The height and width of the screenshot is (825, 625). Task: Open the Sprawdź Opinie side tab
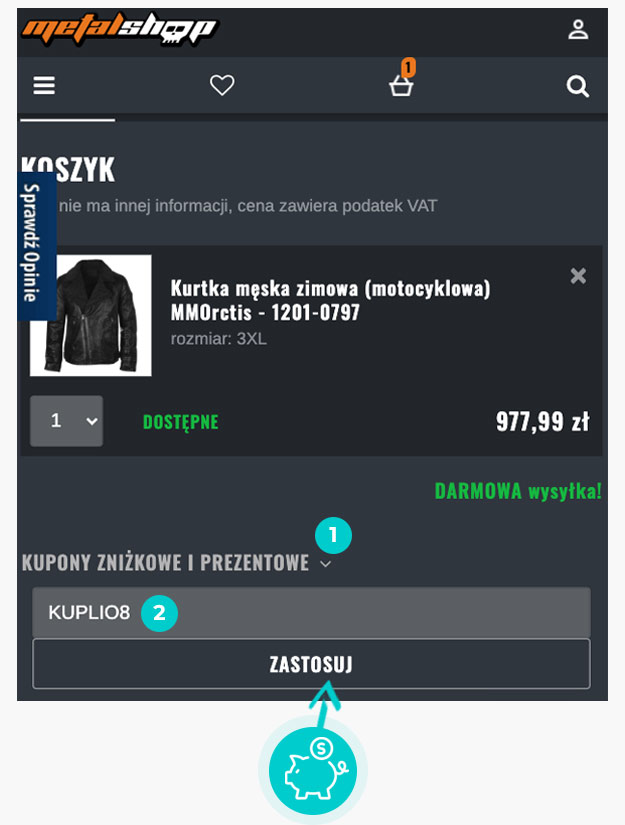click(x=37, y=245)
